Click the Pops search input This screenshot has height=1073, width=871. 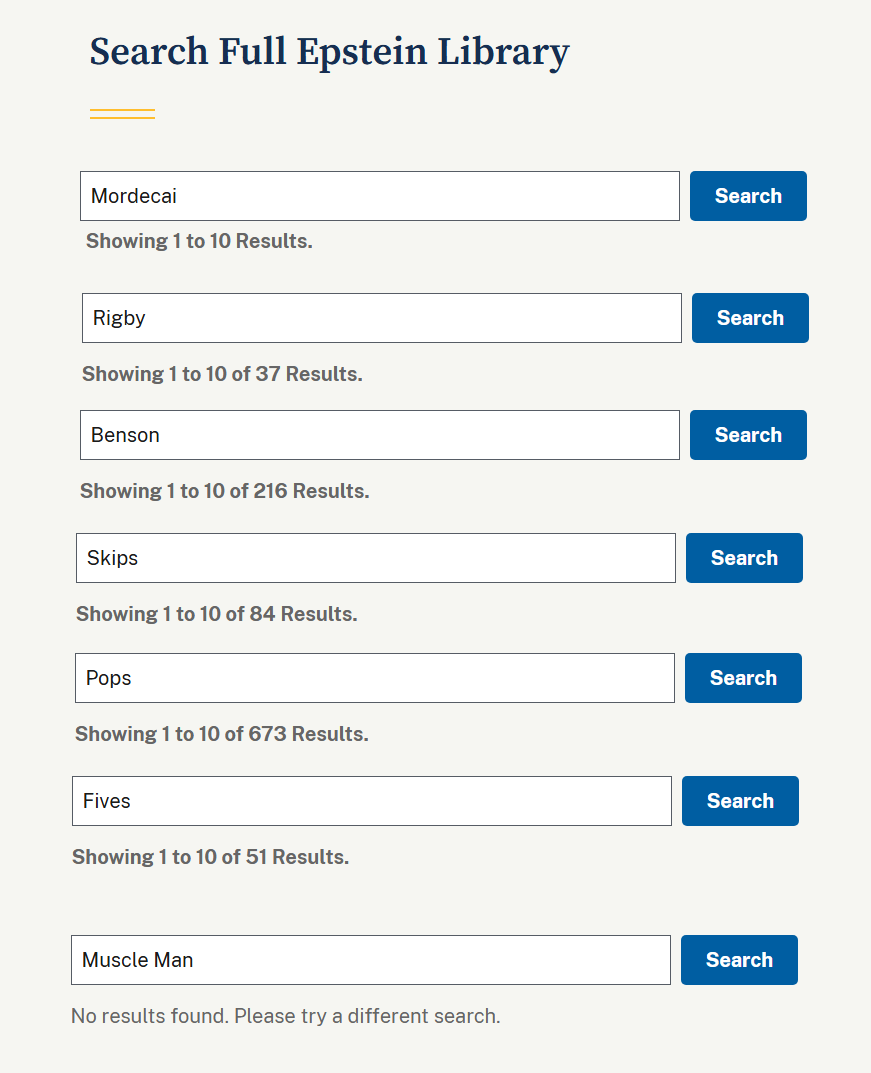click(x=375, y=678)
